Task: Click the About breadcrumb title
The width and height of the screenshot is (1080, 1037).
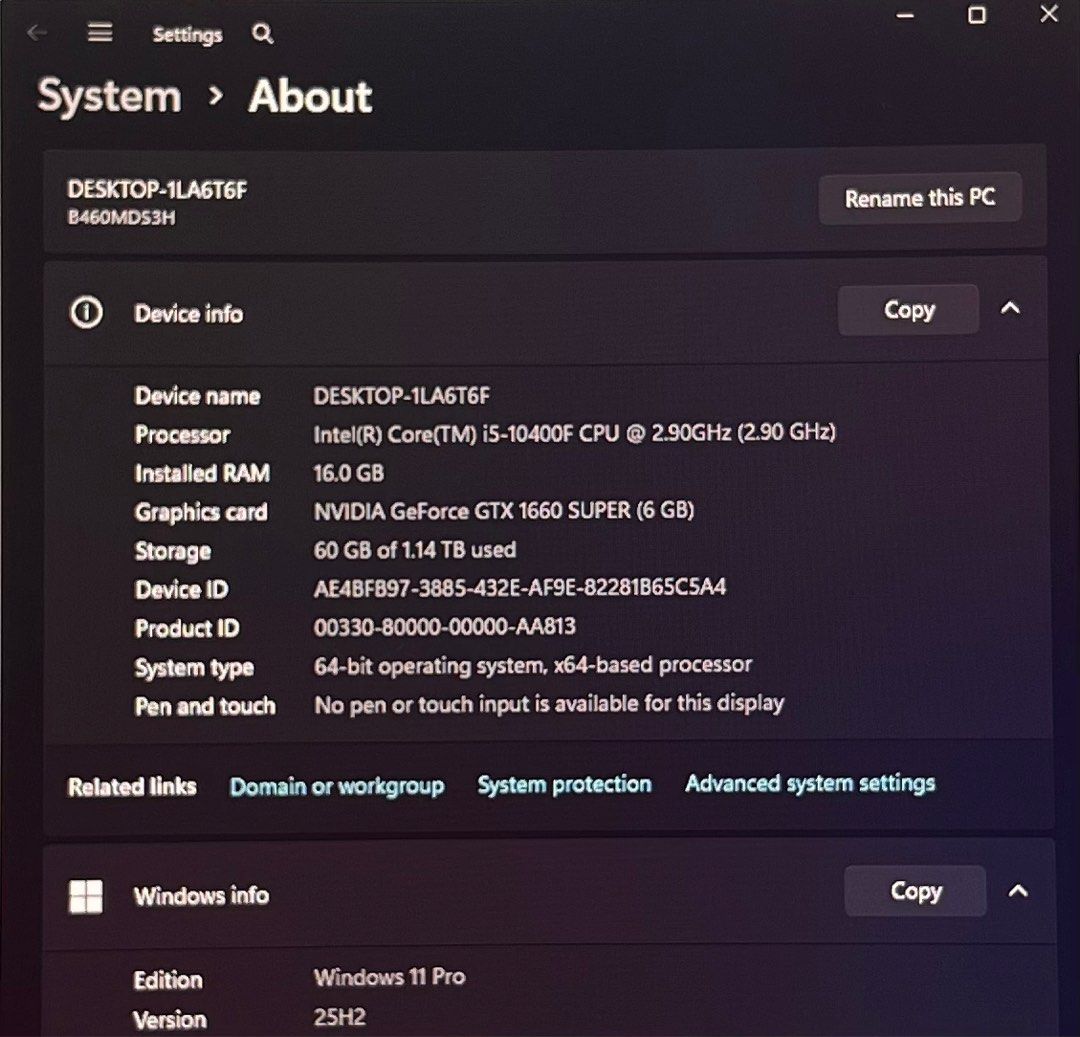Action: pos(310,95)
